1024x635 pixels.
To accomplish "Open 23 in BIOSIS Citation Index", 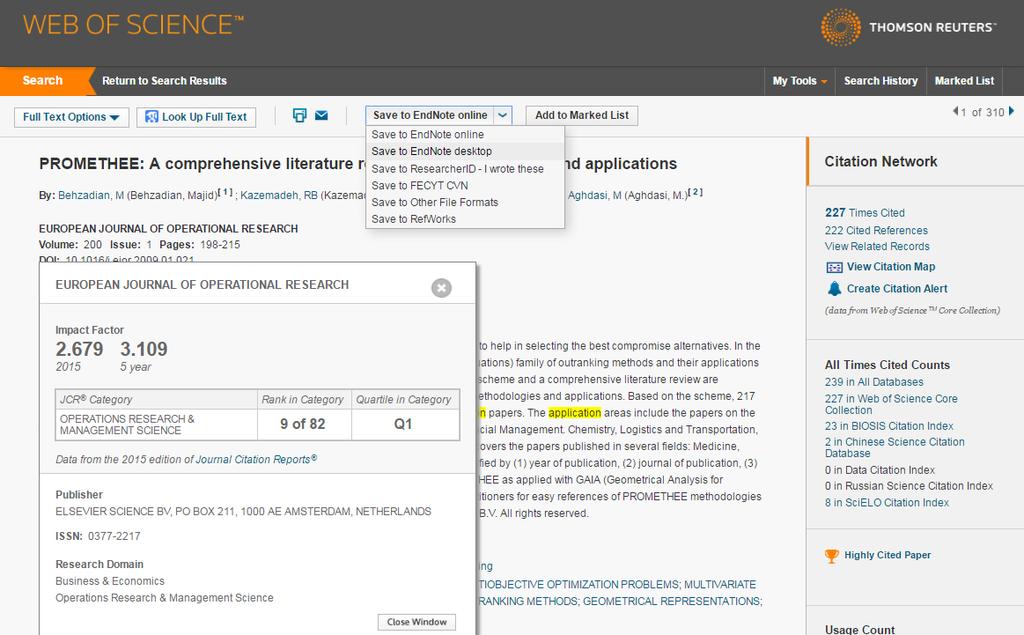I will pyautogui.click(x=889, y=426).
